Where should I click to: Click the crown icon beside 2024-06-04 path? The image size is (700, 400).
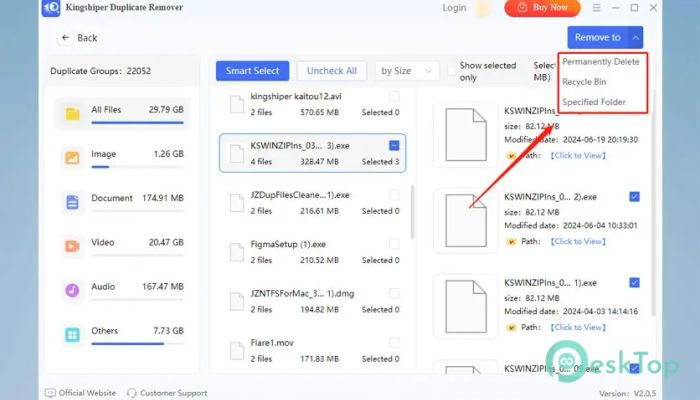tap(511, 242)
